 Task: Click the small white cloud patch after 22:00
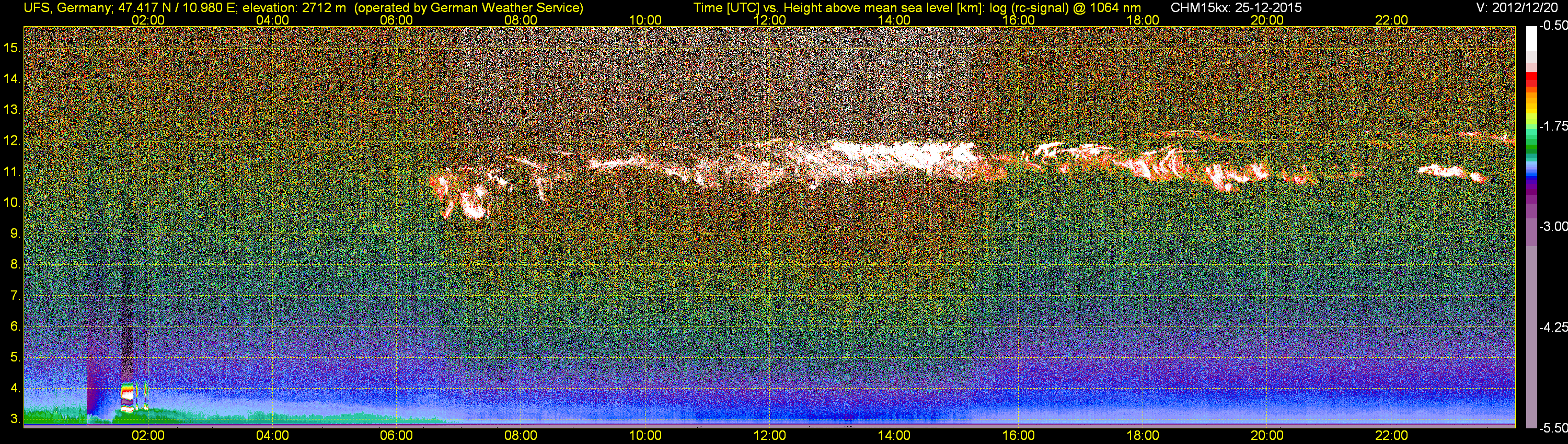[x=1452, y=172]
